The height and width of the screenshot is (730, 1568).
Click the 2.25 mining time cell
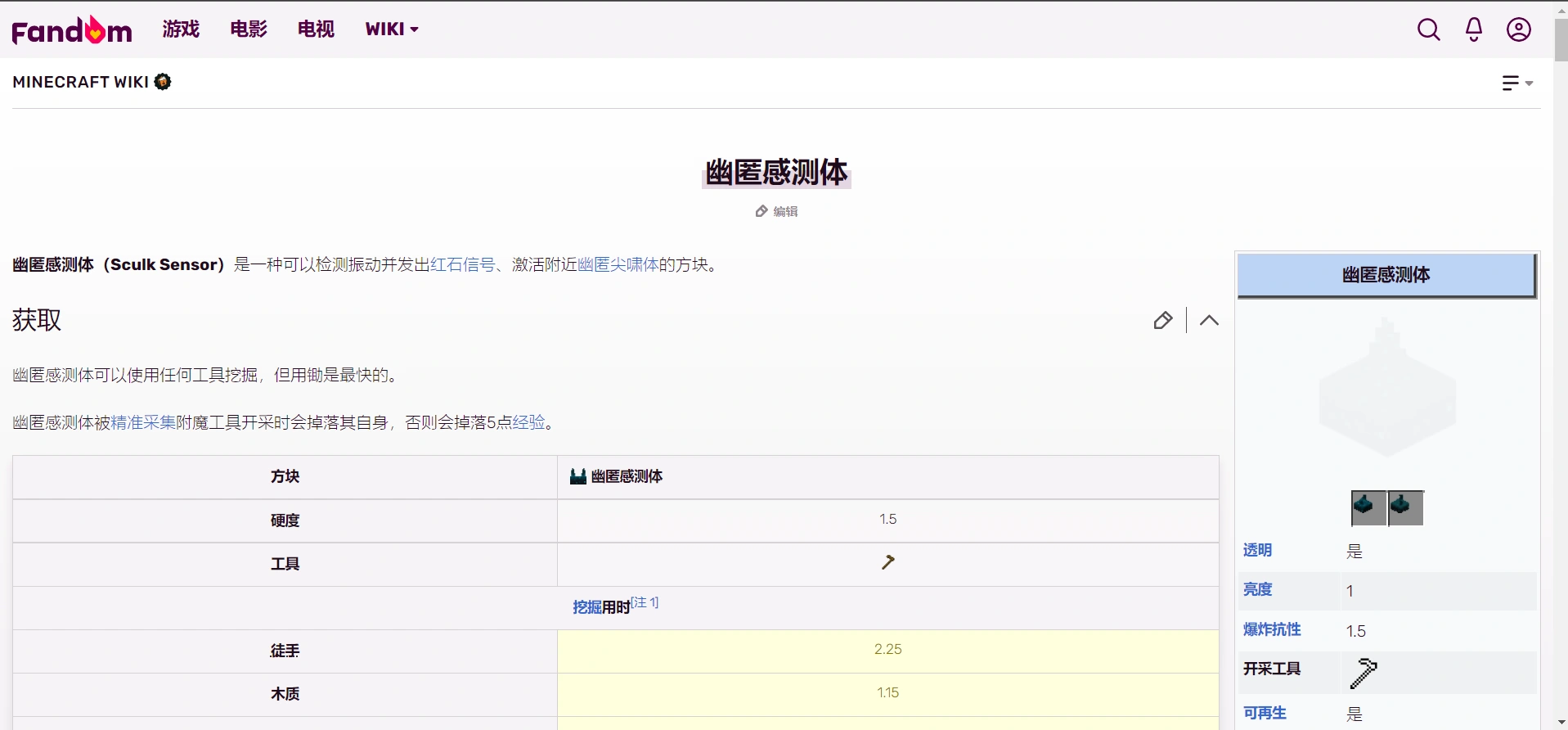click(888, 650)
